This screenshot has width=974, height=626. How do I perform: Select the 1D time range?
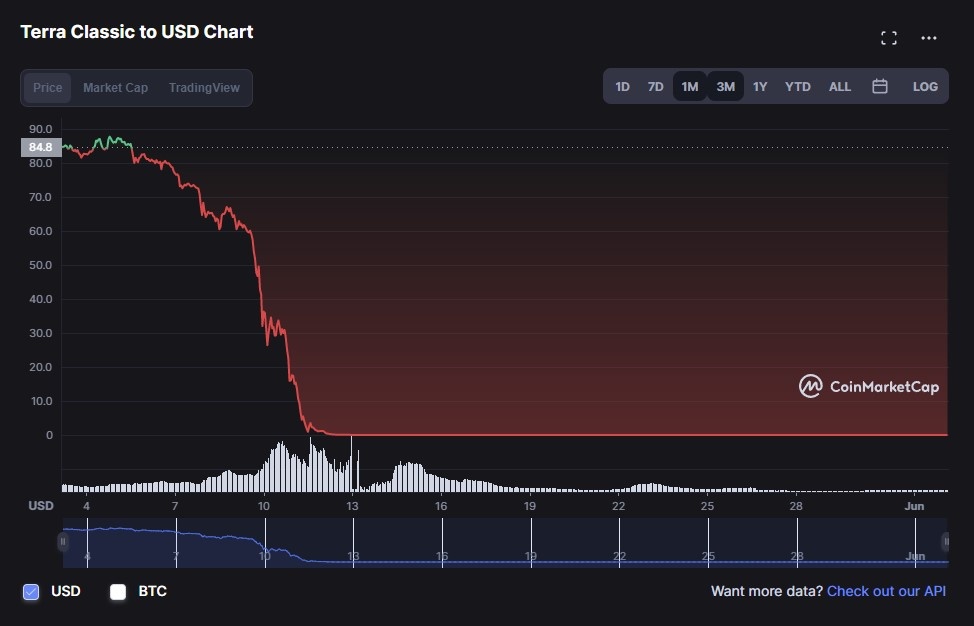click(622, 87)
